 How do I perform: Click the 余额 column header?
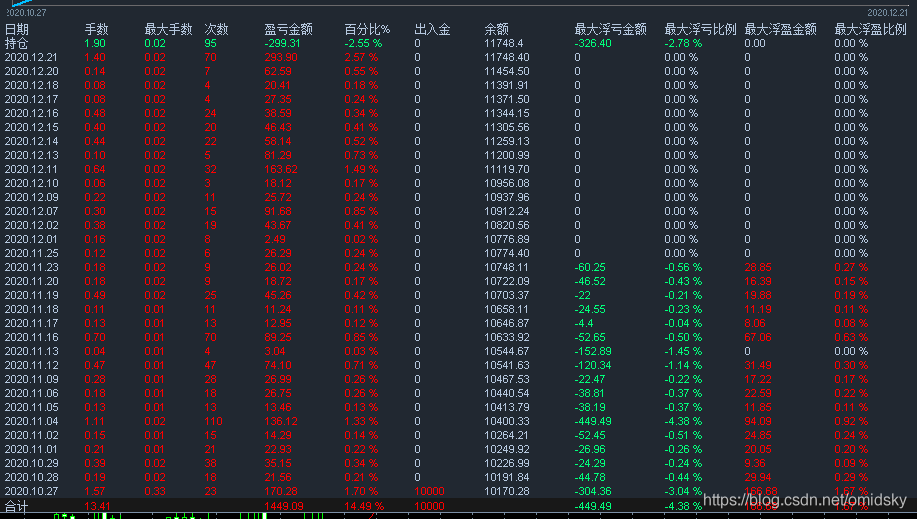[x=497, y=29]
